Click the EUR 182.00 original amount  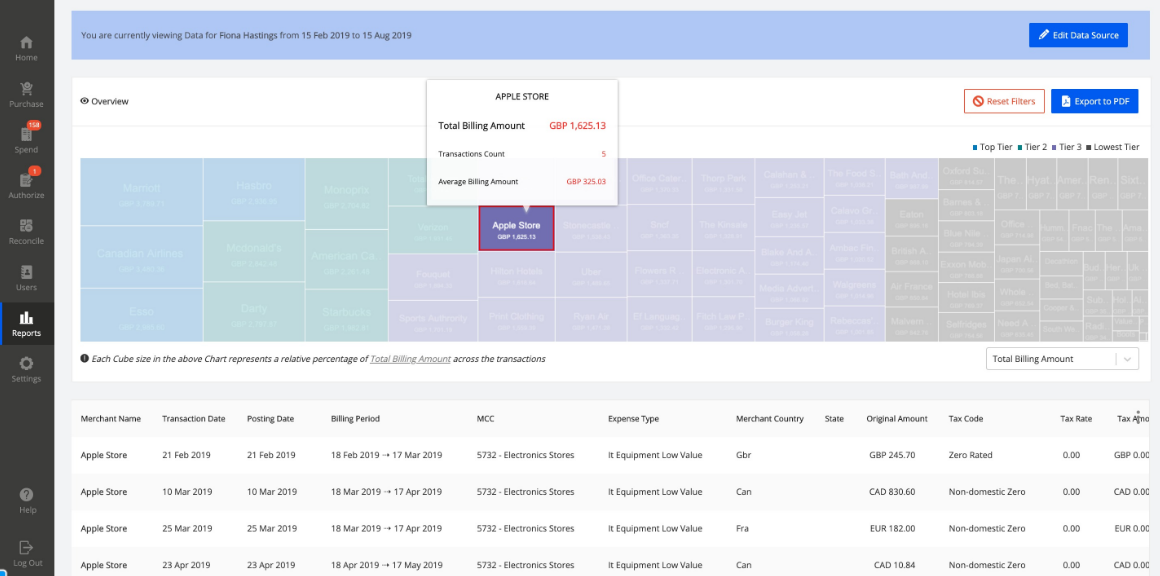(x=893, y=529)
